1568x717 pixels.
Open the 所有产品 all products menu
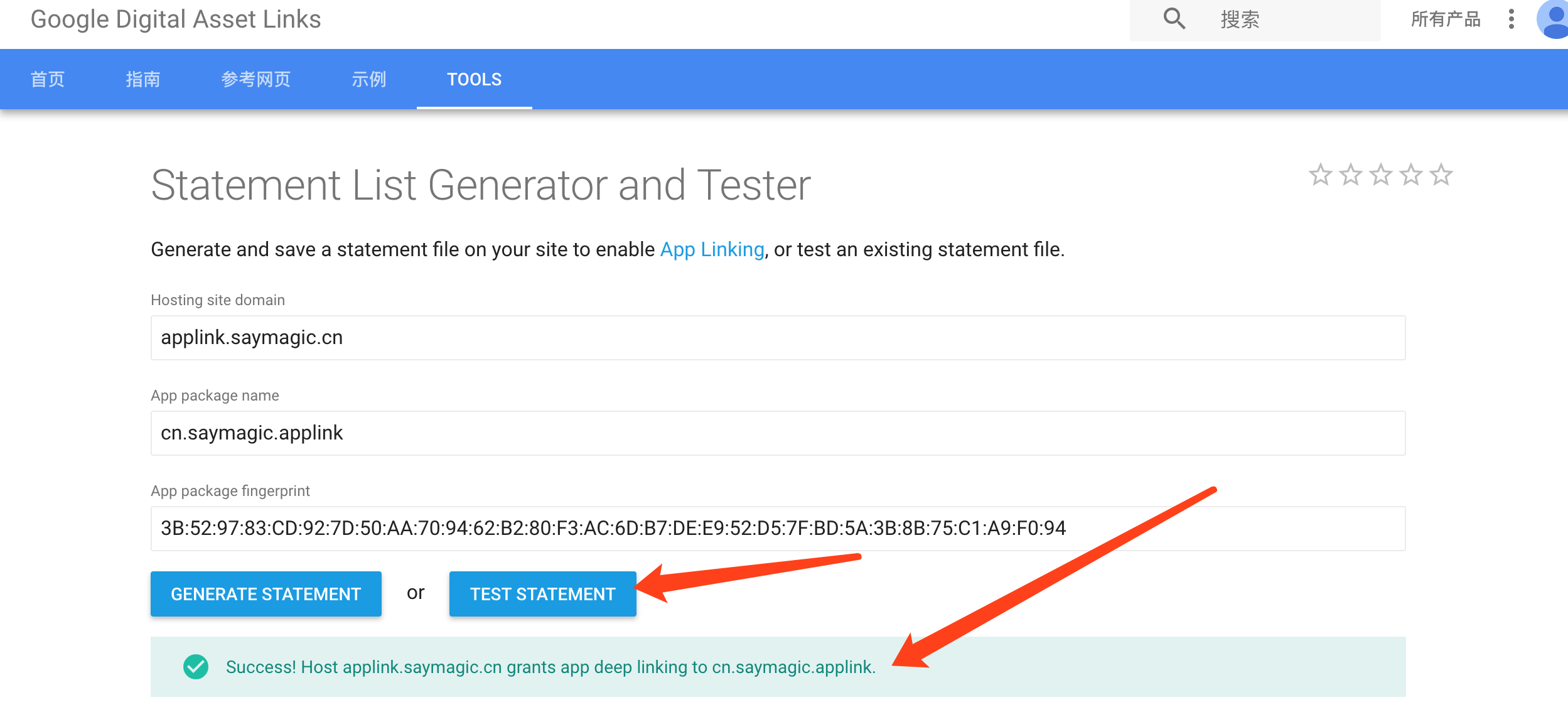coord(1446,19)
